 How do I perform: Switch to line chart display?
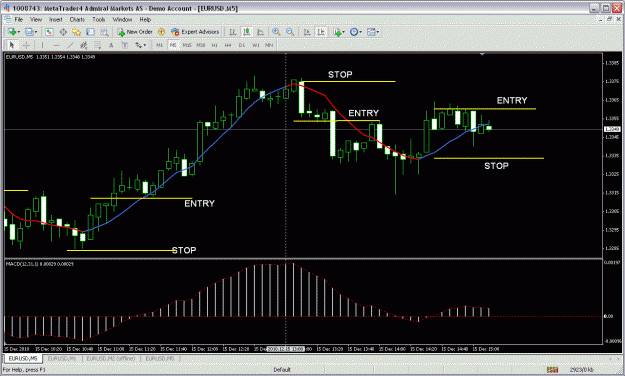pyautogui.click(x=261, y=32)
